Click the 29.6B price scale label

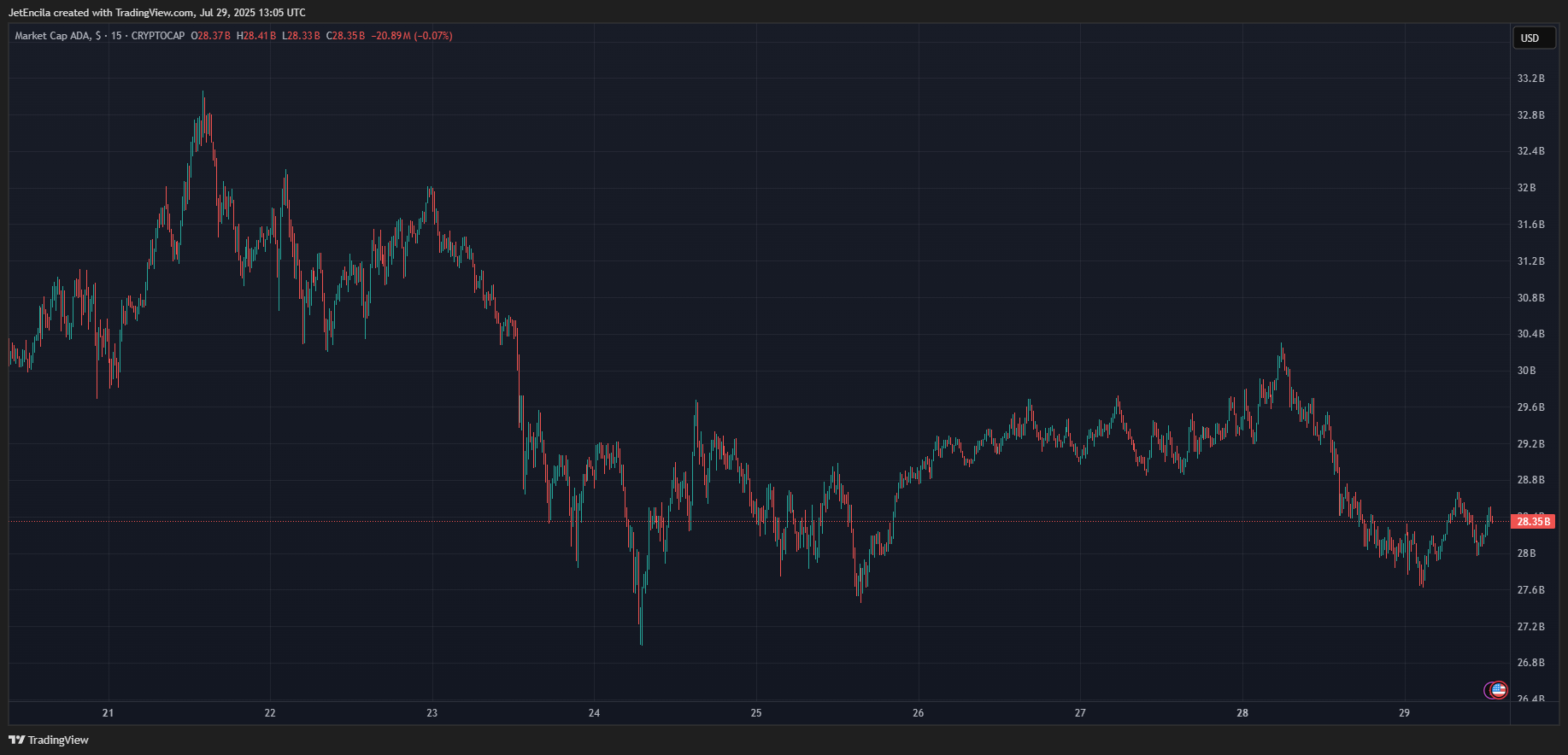click(x=1530, y=407)
